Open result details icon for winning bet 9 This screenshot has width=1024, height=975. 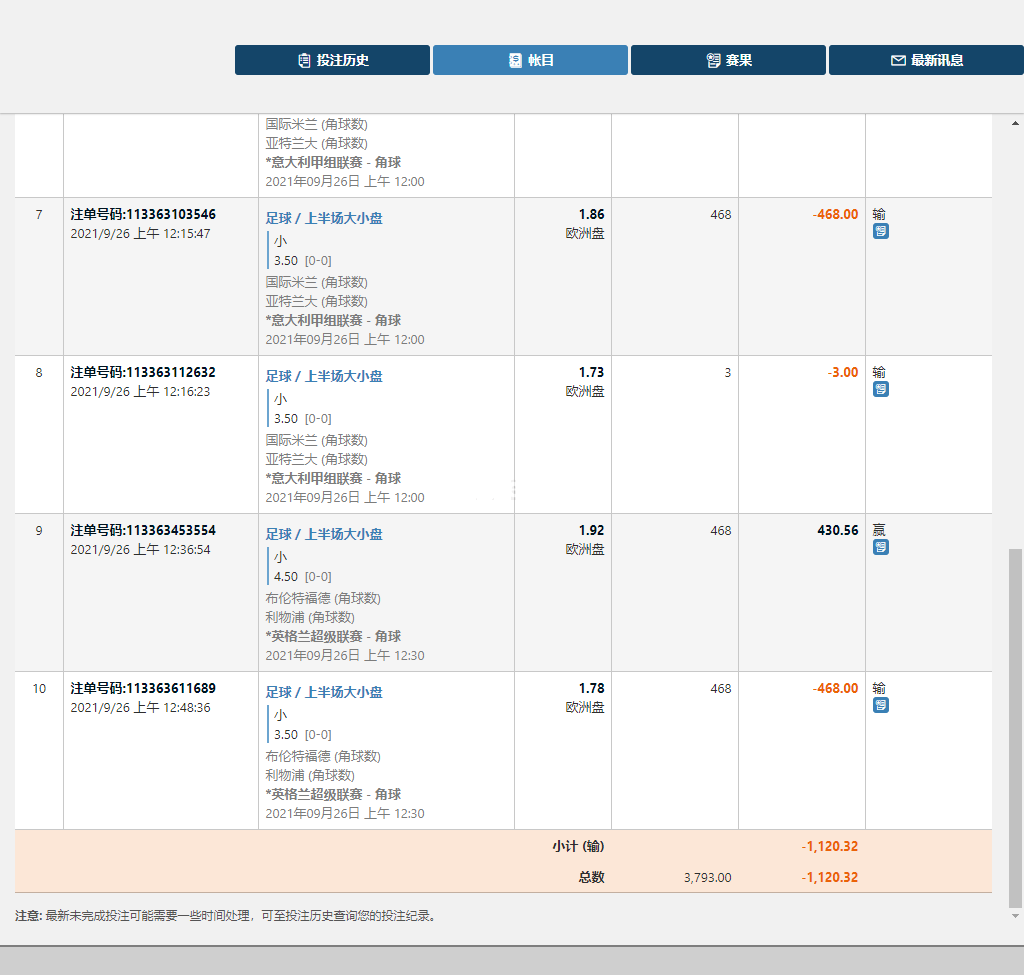click(x=880, y=548)
